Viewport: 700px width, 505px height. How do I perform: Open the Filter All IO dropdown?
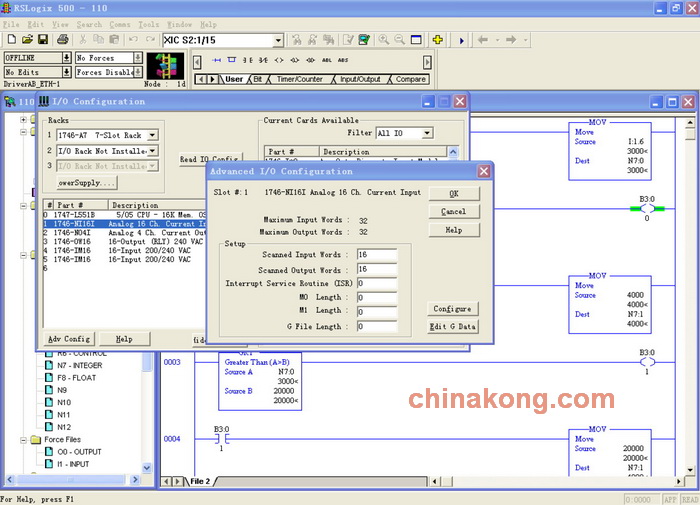click(427, 133)
